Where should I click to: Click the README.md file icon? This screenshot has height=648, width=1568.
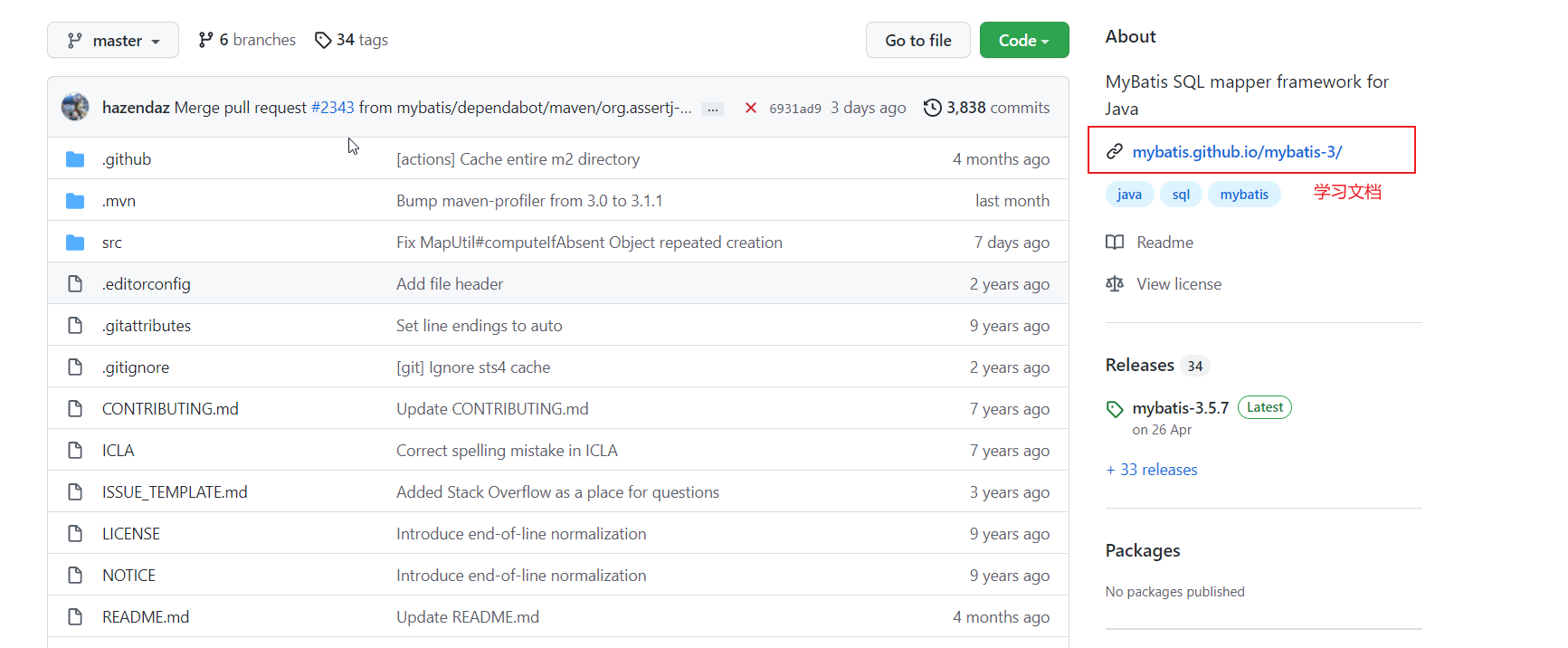[x=75, y=617]
